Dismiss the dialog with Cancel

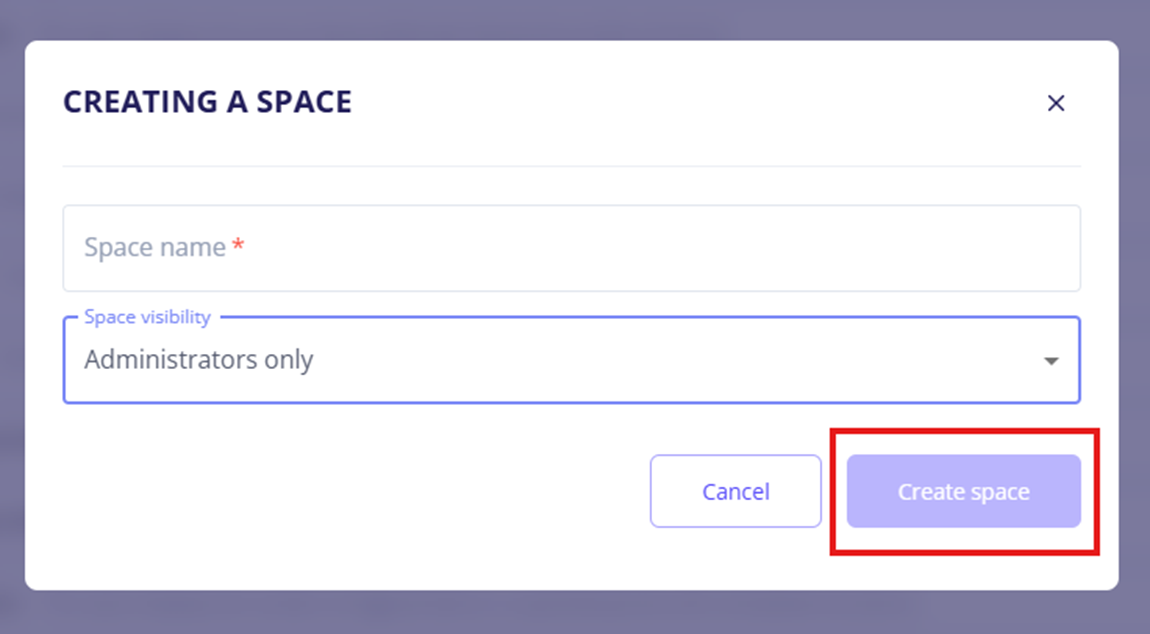[x=735, y=491]
